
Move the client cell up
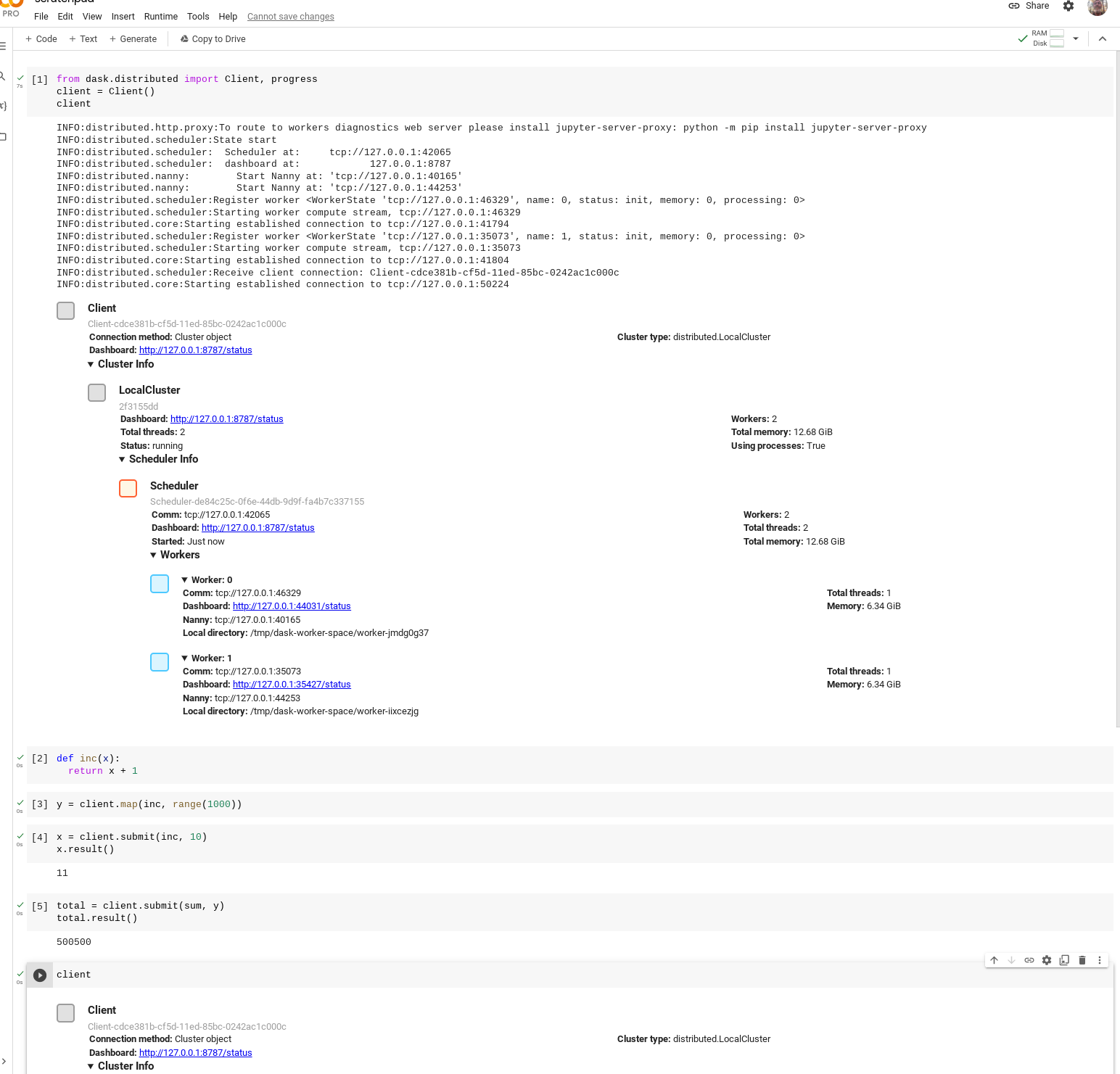click(x=994, y=959)
